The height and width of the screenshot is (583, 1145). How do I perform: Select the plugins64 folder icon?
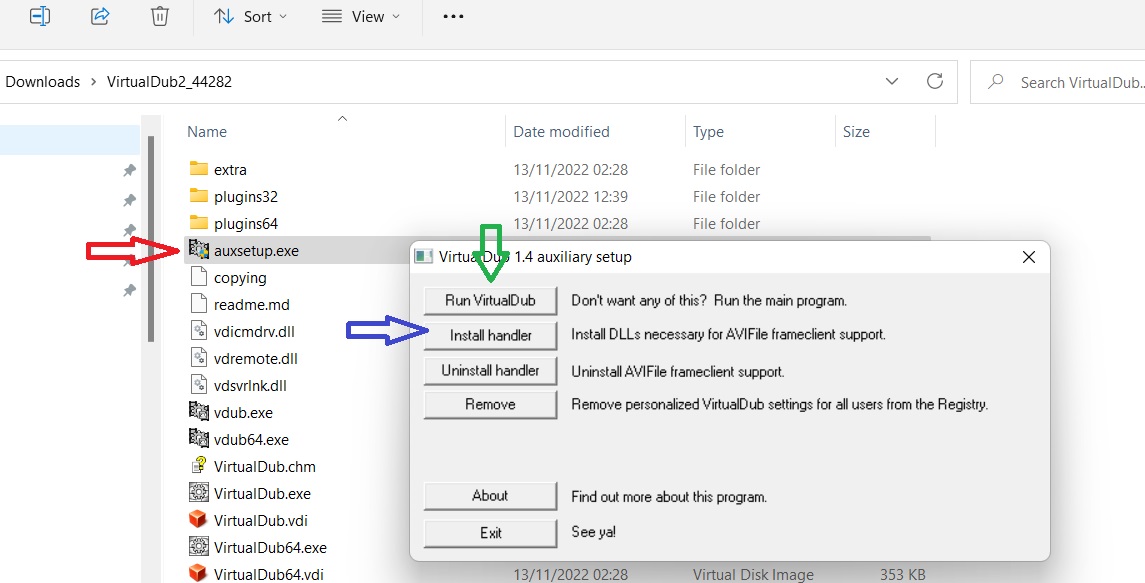coord(199,223)
